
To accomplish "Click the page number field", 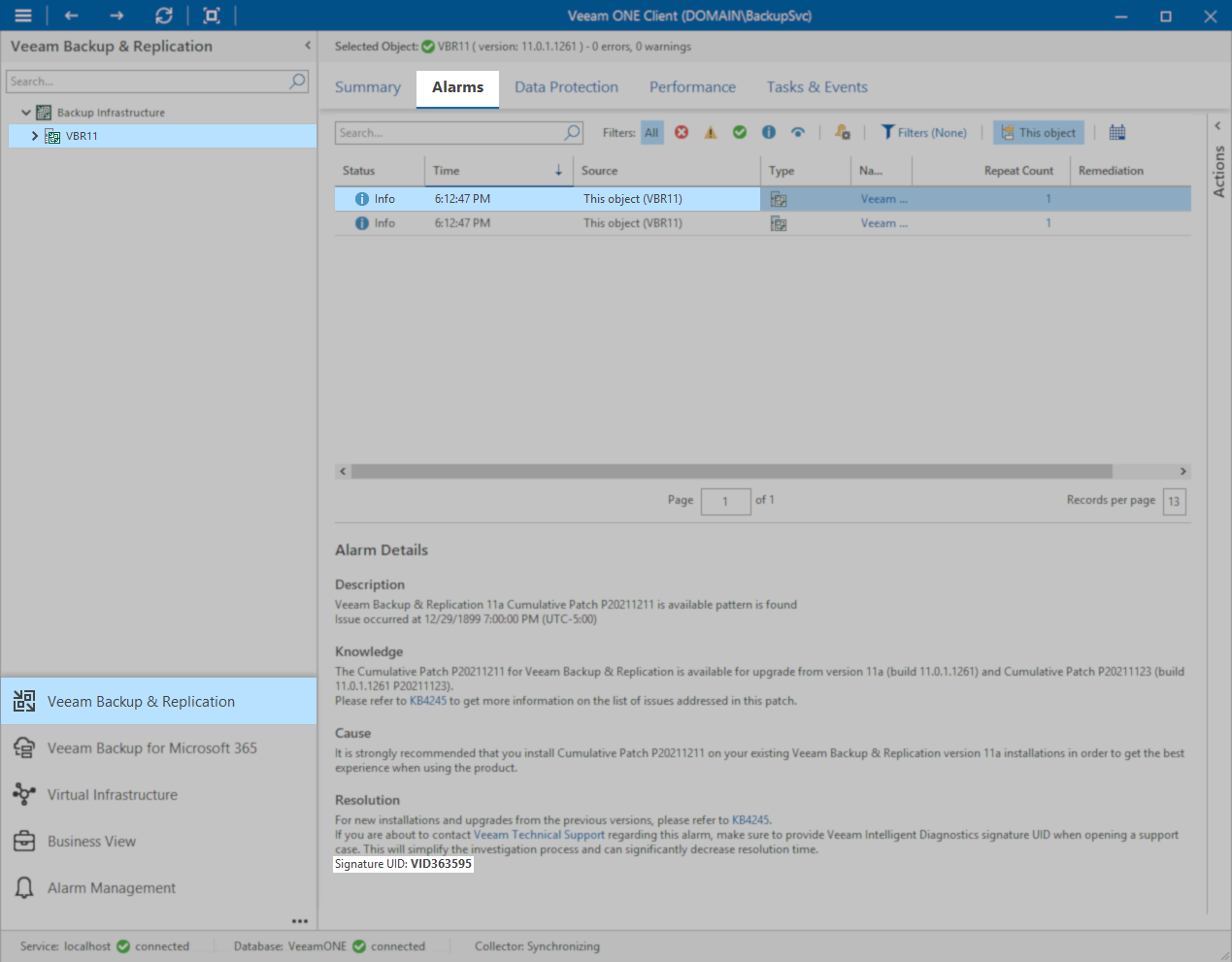I will tap(725, 501).
